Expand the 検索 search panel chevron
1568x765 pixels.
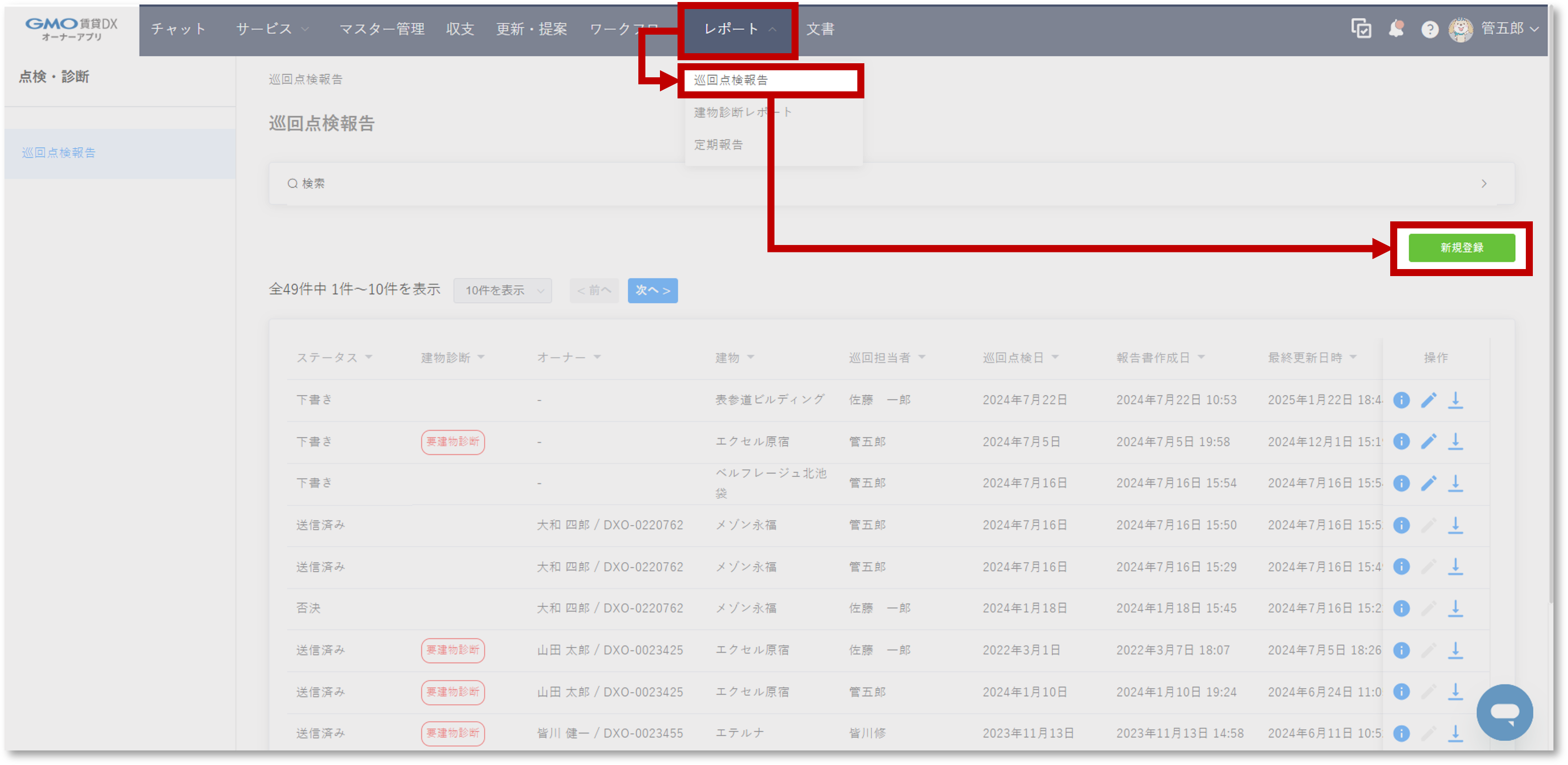tap(1484, 183)
